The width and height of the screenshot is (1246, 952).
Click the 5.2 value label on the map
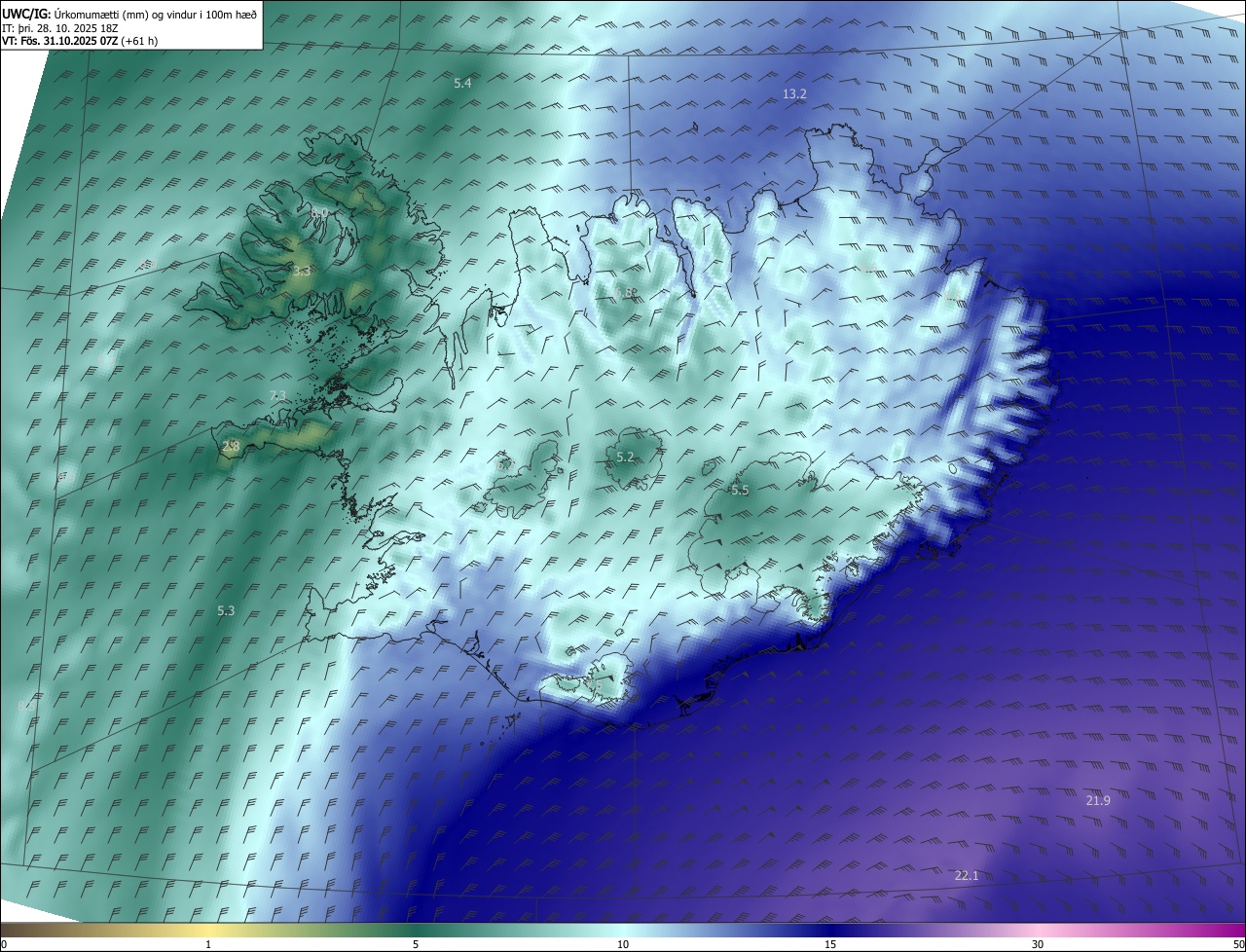pos(626,457)
